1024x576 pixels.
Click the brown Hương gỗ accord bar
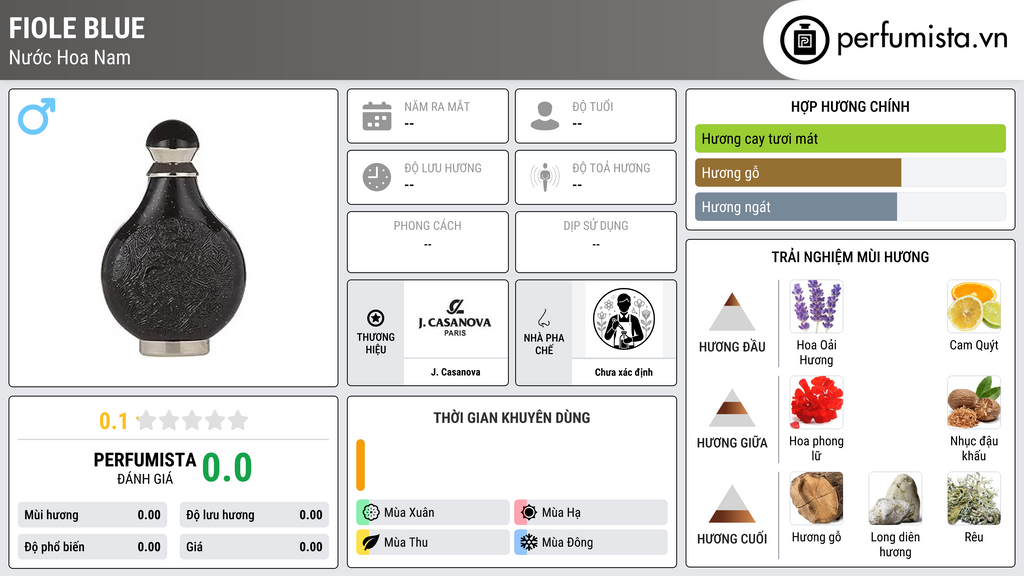point(797,173)
